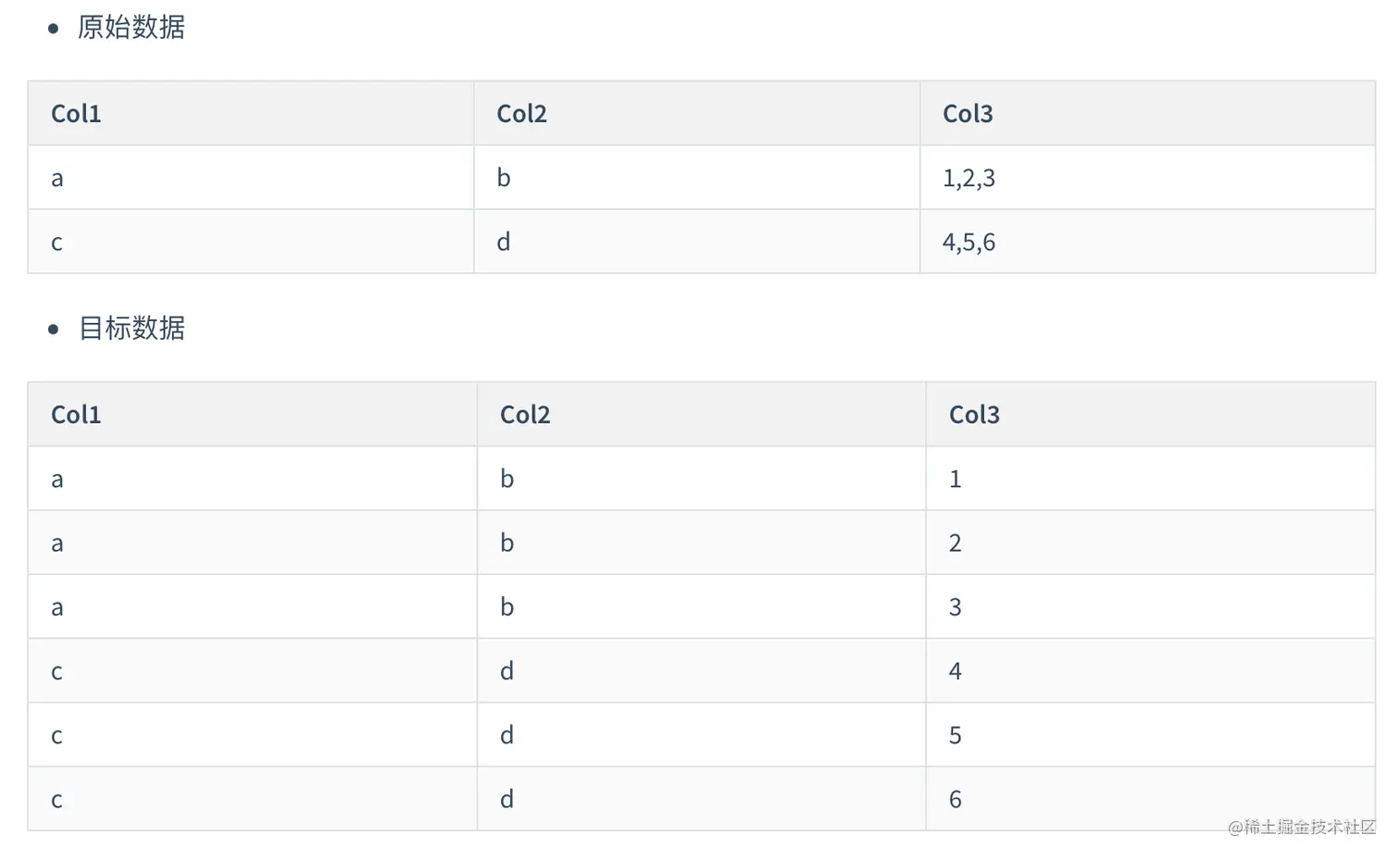Select the Col1 header in the target table
The height and width of the screenshot is (860, 1400).
[x=253, y=414]
